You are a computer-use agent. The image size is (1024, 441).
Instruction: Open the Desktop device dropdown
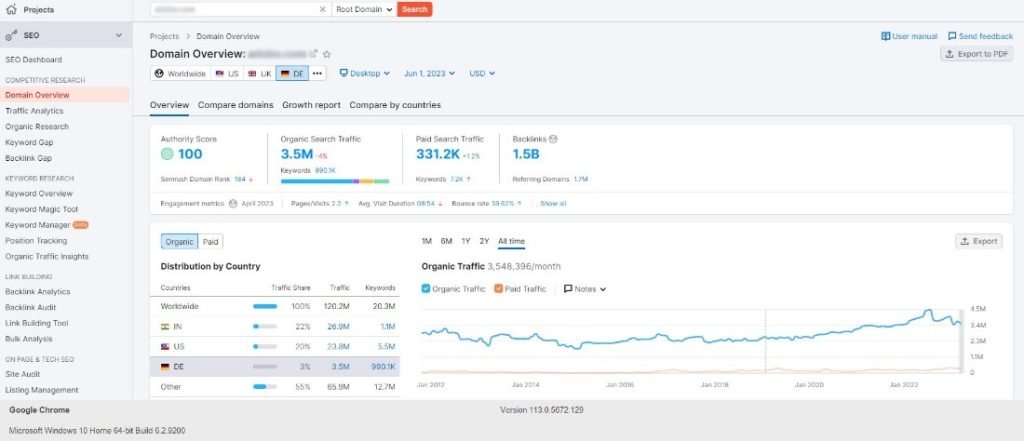tap(364, 74)
